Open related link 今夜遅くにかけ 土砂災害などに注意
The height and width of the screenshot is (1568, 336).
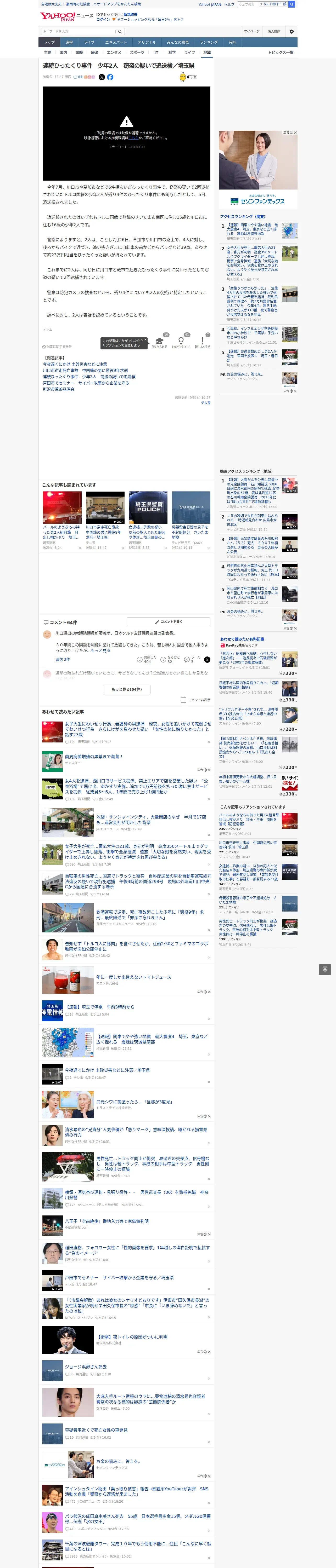[75, 364]
